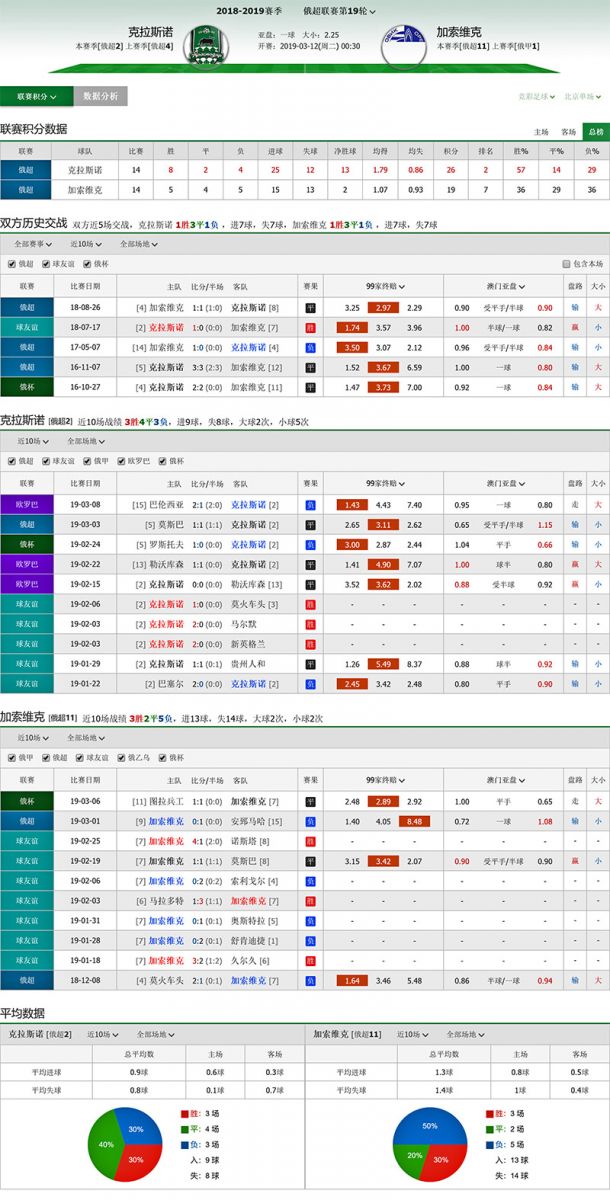Click the 2:1 (2:0) score in 19-03-08 row

click(207, 504)
